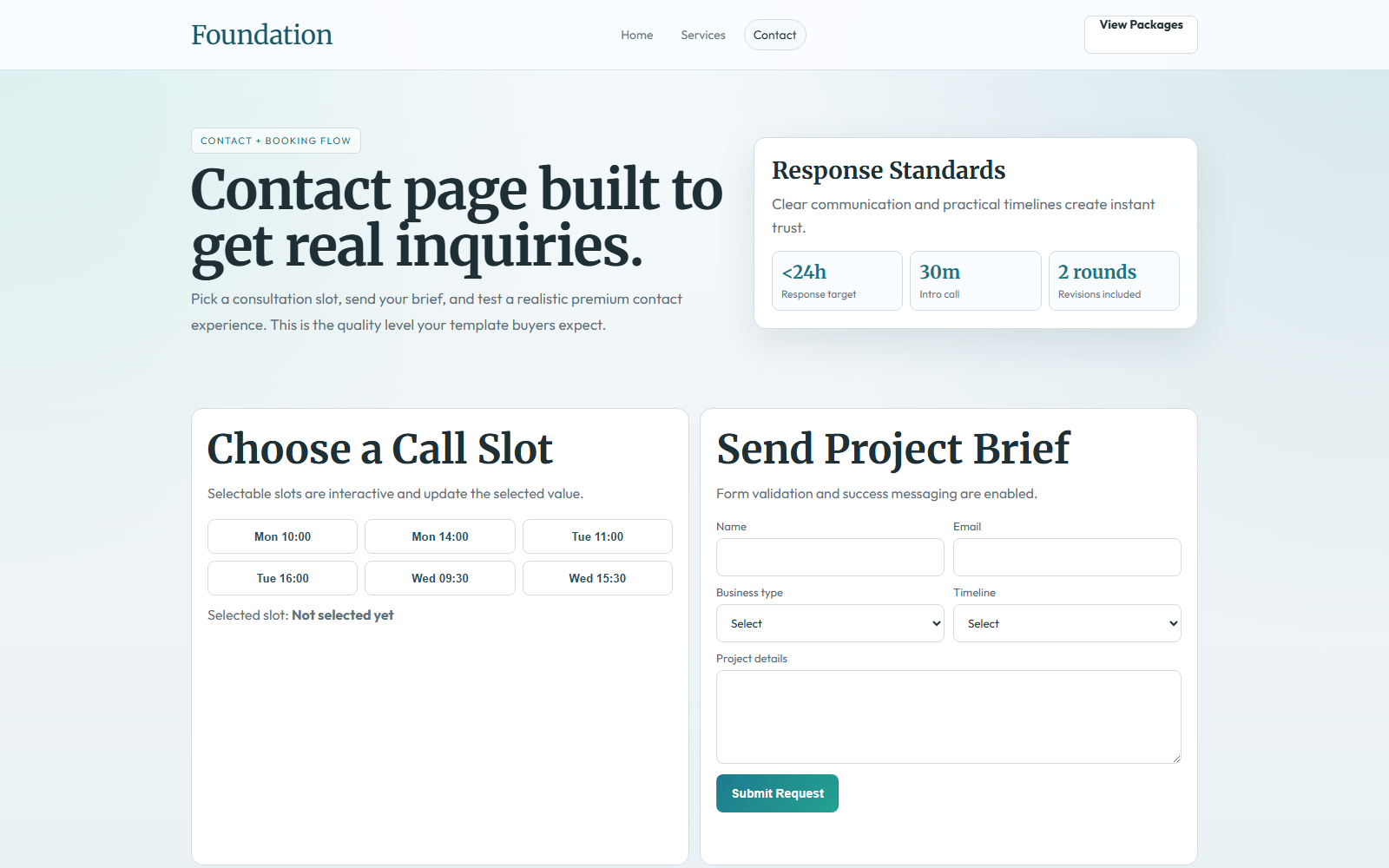
Task: Open the Timeline select menu
Action: pos(1067,623)
